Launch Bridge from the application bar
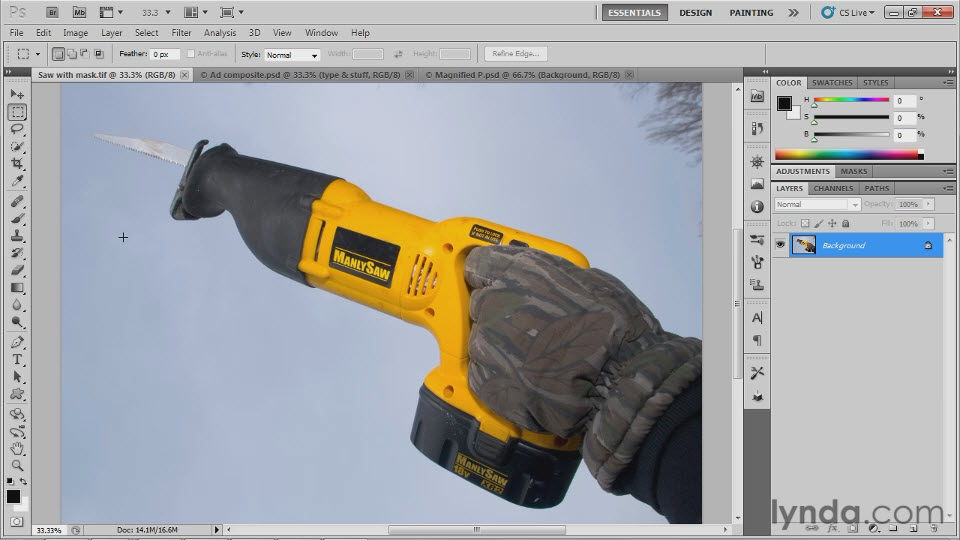Image resolution: width=960 pixels, height=540 pixels. coord(52,12)
